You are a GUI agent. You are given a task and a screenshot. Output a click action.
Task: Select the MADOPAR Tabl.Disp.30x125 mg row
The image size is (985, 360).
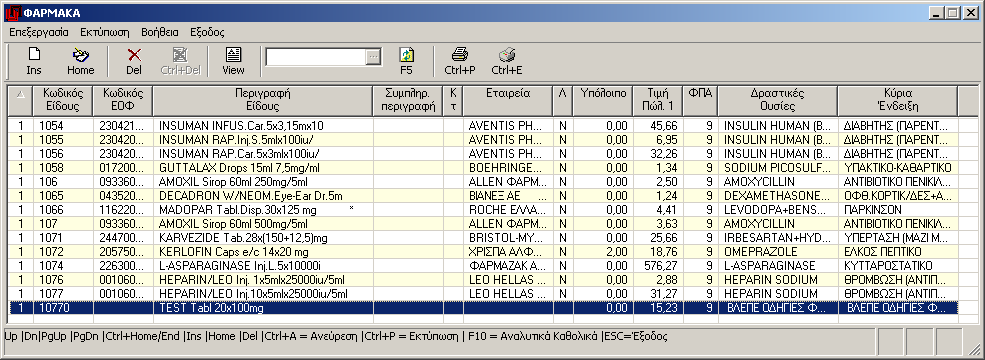[x=483, y=209]
